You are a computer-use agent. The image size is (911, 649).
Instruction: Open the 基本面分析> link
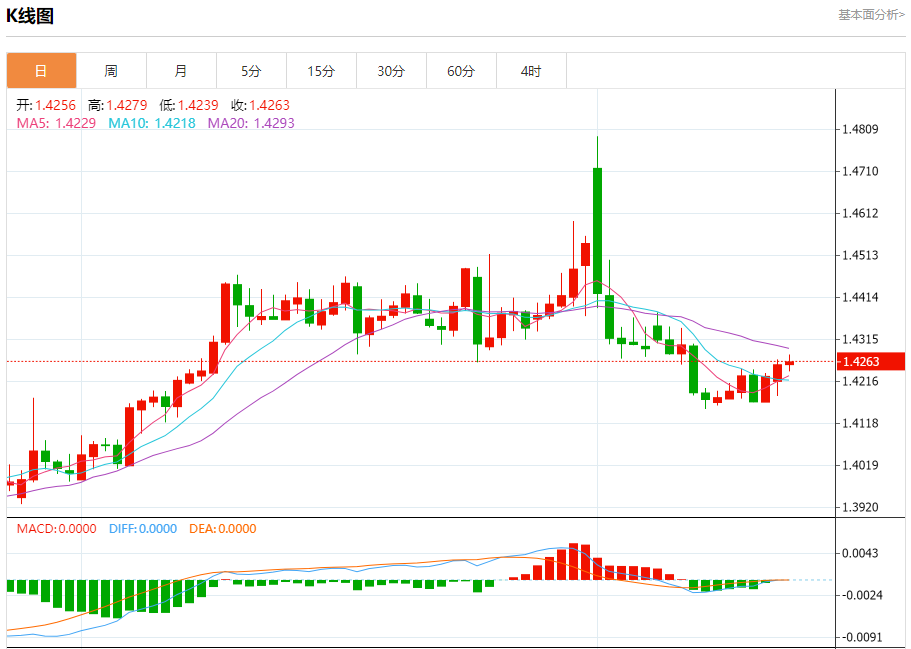click(871, 15)
